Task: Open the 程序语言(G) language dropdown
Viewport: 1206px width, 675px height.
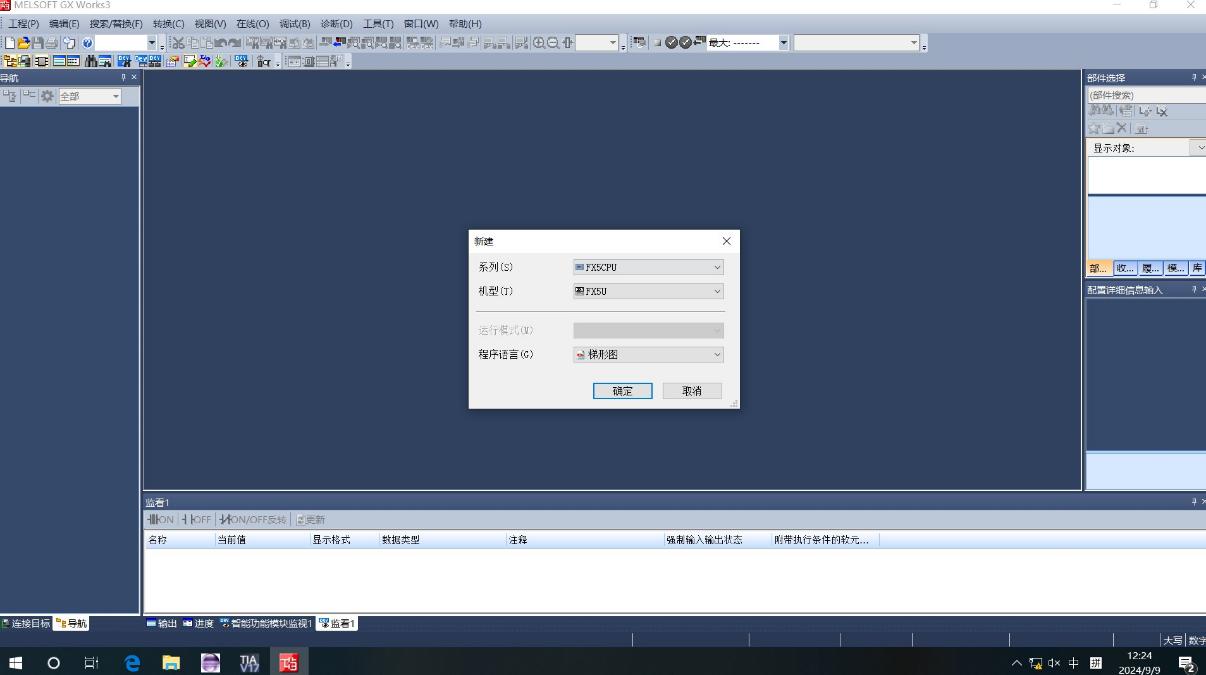Action: [x=648, y=354]
